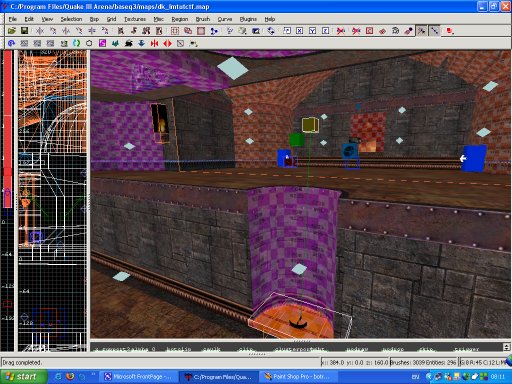Image resolution: width=512 pixels, height=384 pixels.
Task: Click the red cube toolbar icon
Action: (x=450, y=31)
